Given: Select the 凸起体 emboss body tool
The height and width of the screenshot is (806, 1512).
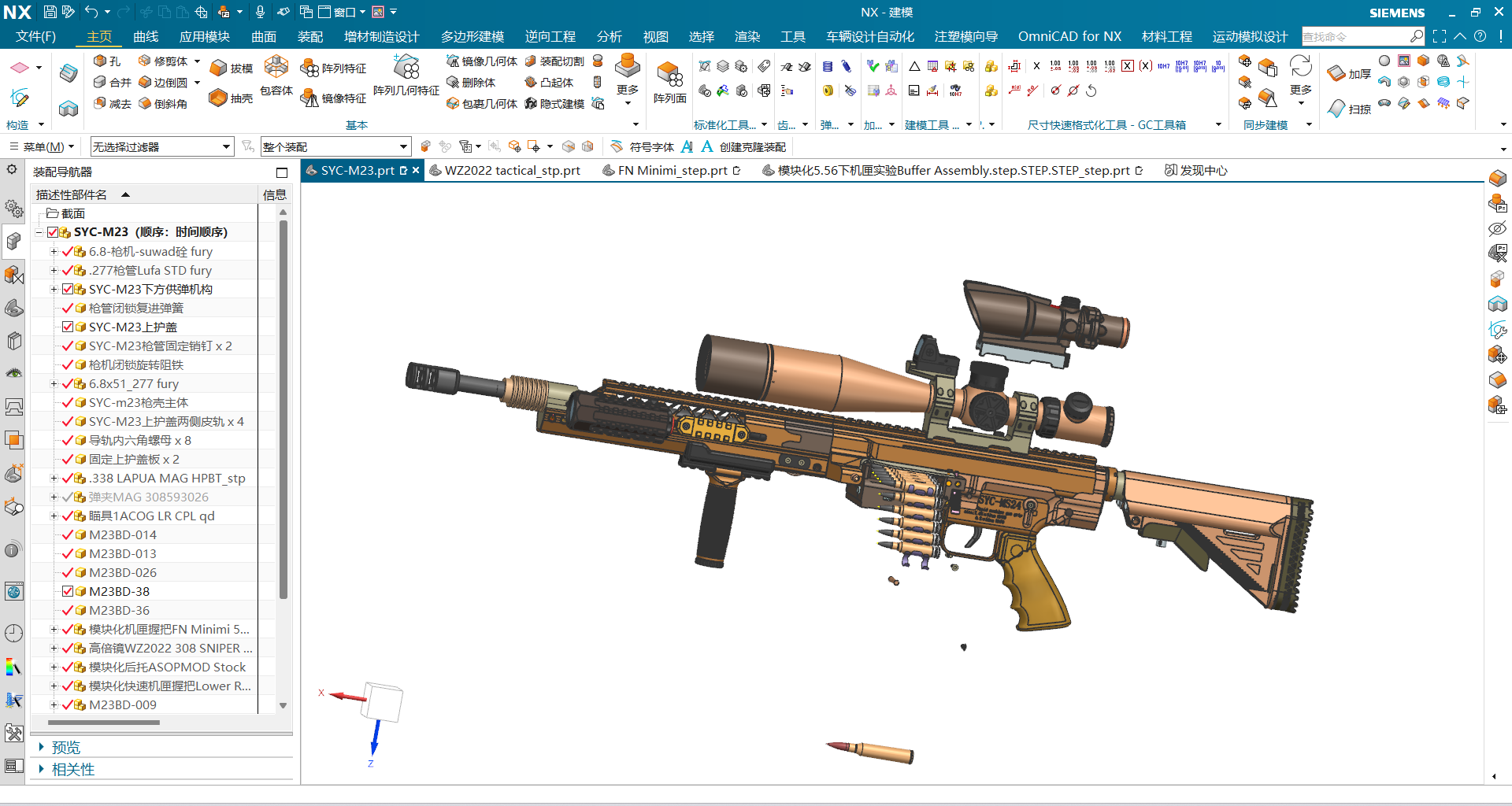Looking at the screenshot, I should 549,83.
